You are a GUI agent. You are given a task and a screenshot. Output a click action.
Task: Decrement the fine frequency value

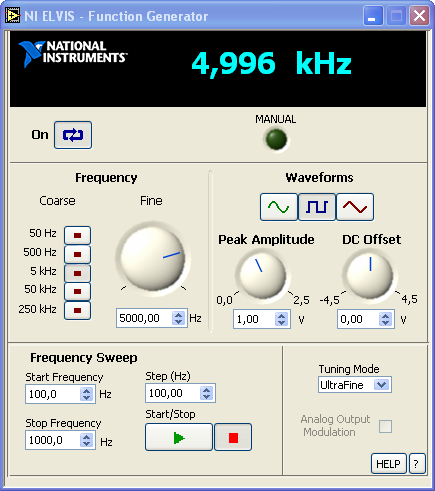[179, 322]
